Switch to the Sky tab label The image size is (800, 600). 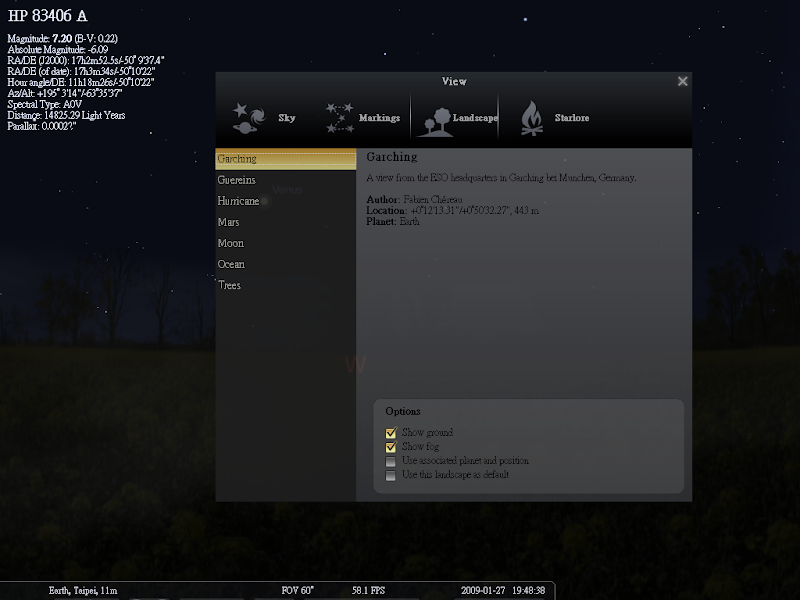tap(287, 118)
